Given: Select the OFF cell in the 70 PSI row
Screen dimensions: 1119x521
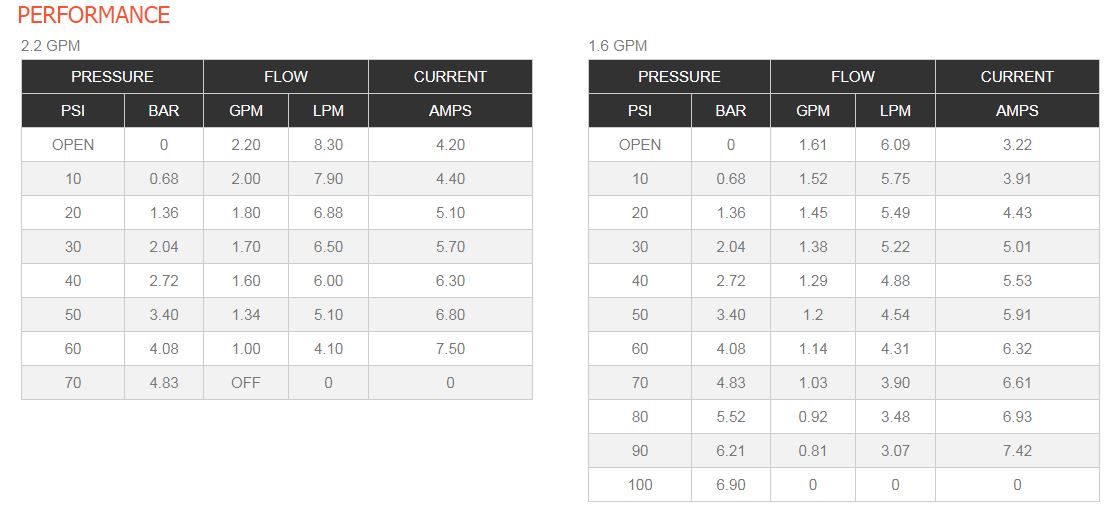Looking at the screenshot, I should 246,383.
